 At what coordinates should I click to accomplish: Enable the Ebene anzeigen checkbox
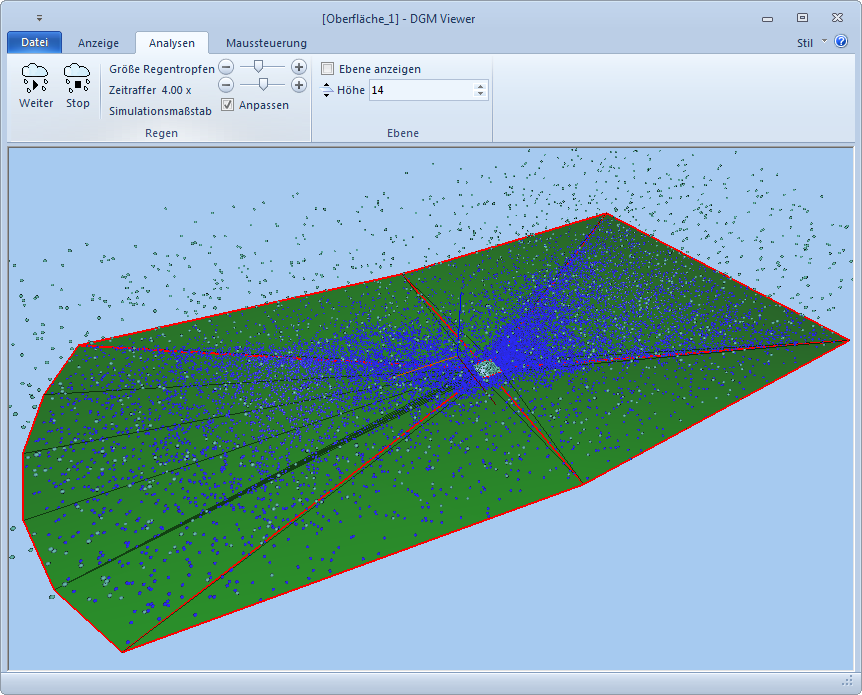point(328,69)
